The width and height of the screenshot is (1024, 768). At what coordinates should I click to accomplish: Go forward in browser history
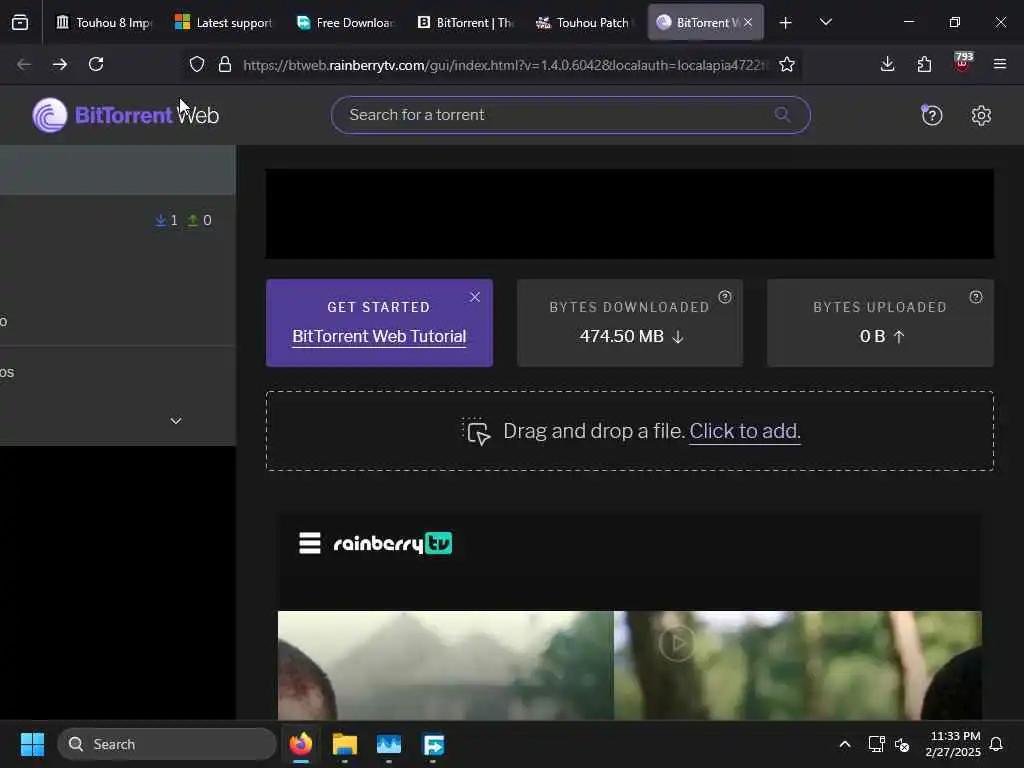(60, 64)
